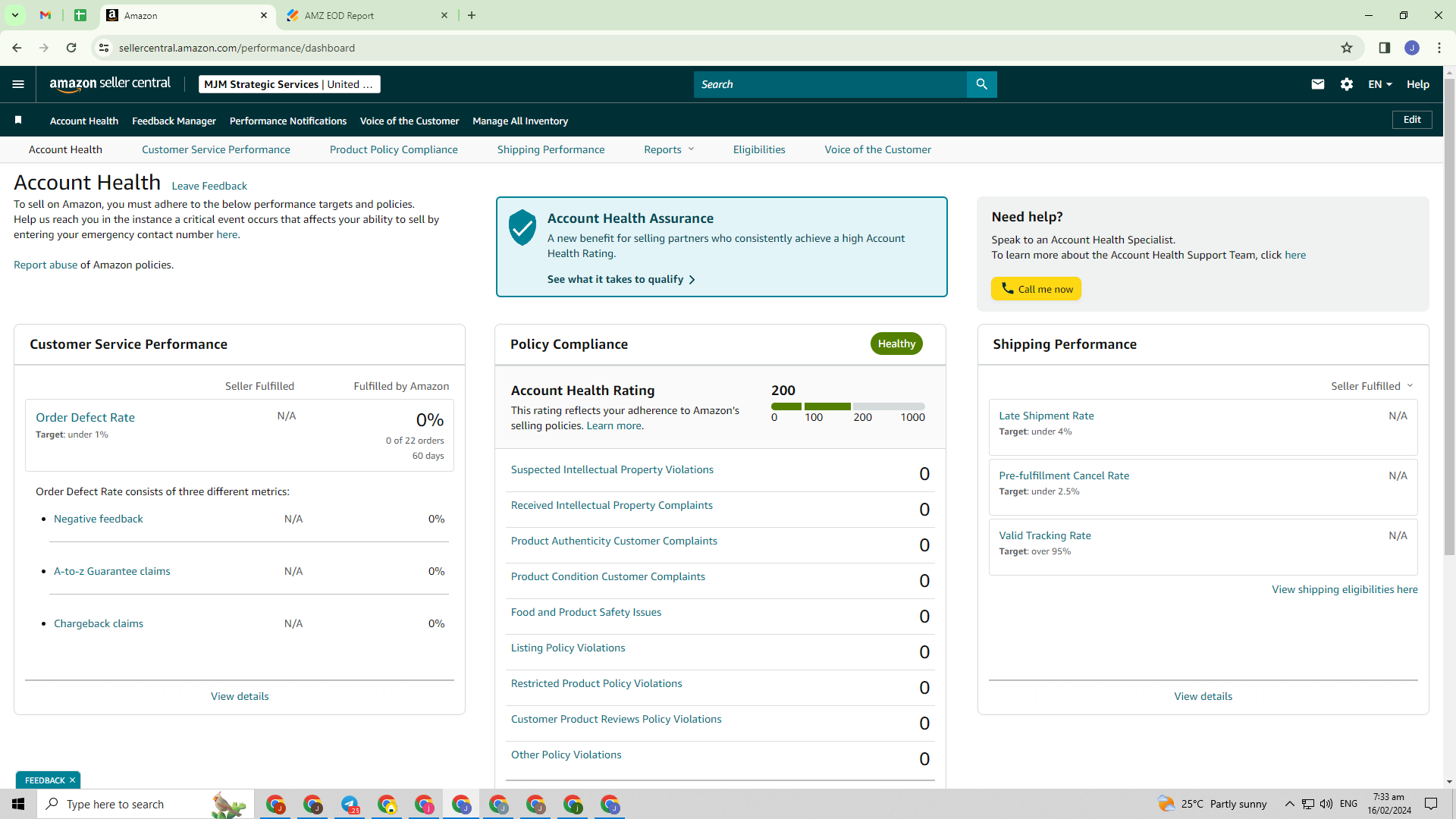Open Manage All Inventory menu item
1456x819 pixels.
[520, 121]
